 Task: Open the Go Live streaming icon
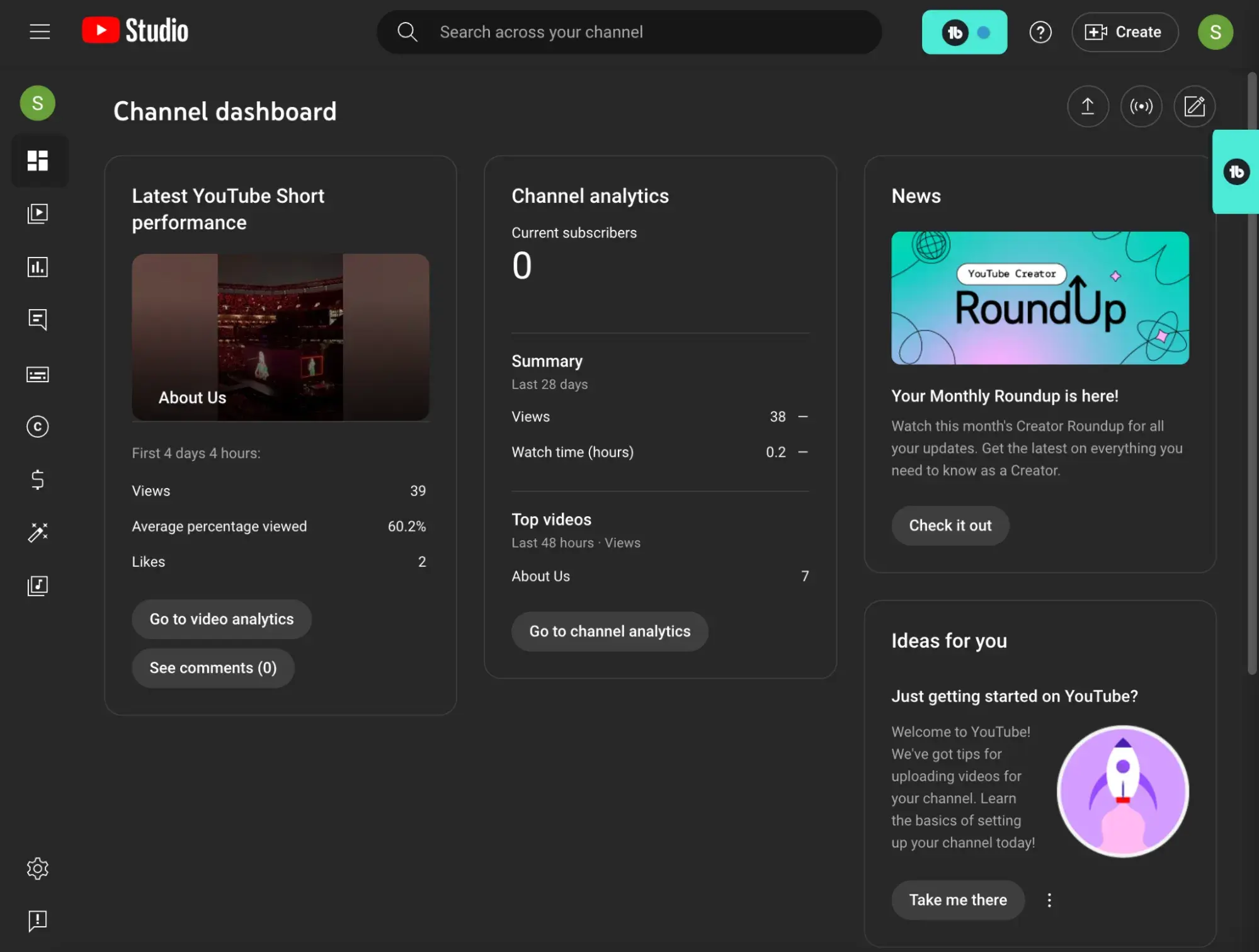tap(1141, 106)
